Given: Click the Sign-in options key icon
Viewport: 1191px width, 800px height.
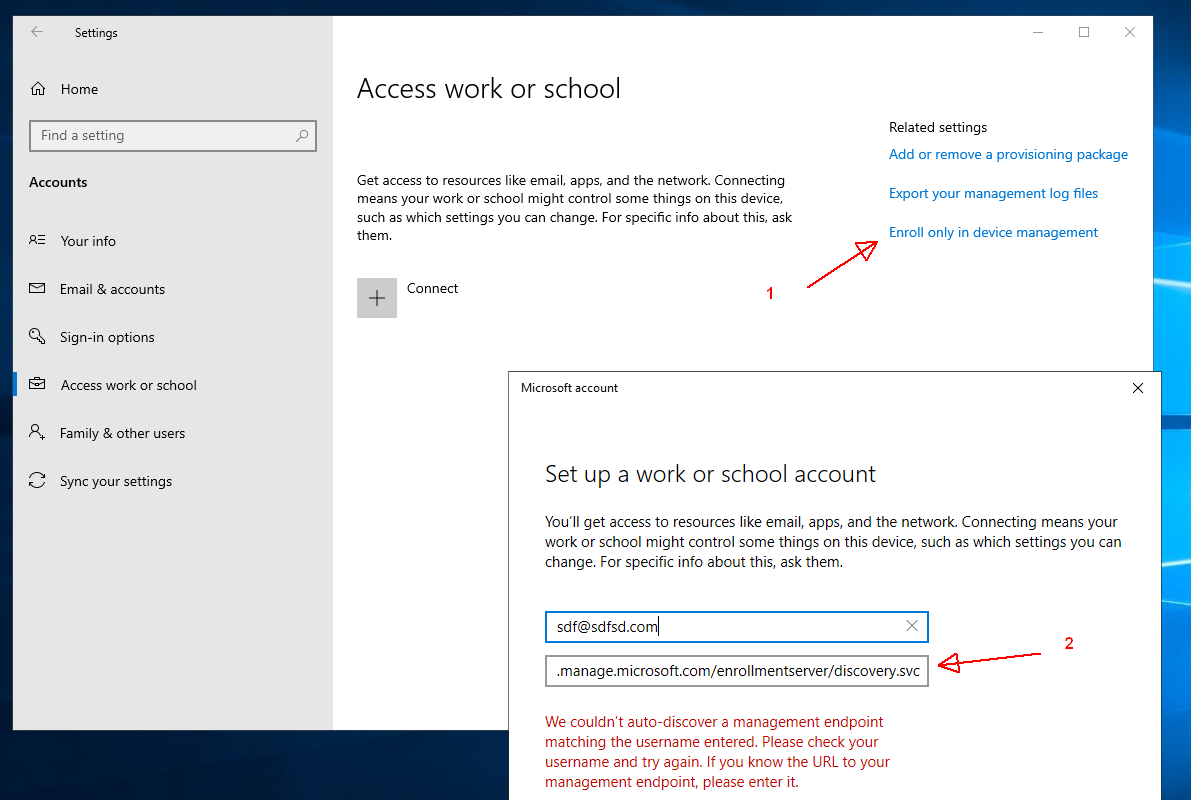Looking at the screenshot, I should (37, 336).
